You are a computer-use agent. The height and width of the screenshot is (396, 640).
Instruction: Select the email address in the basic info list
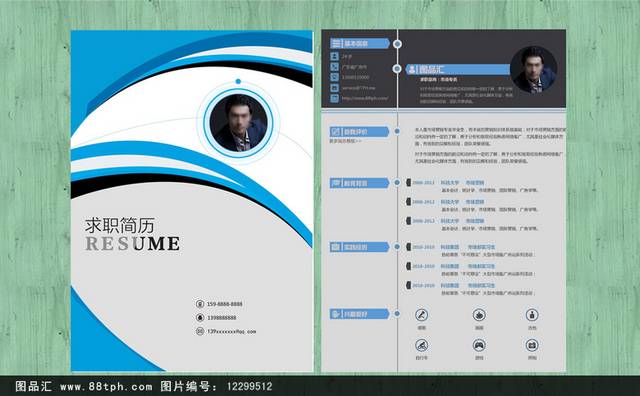coord(358,88)
